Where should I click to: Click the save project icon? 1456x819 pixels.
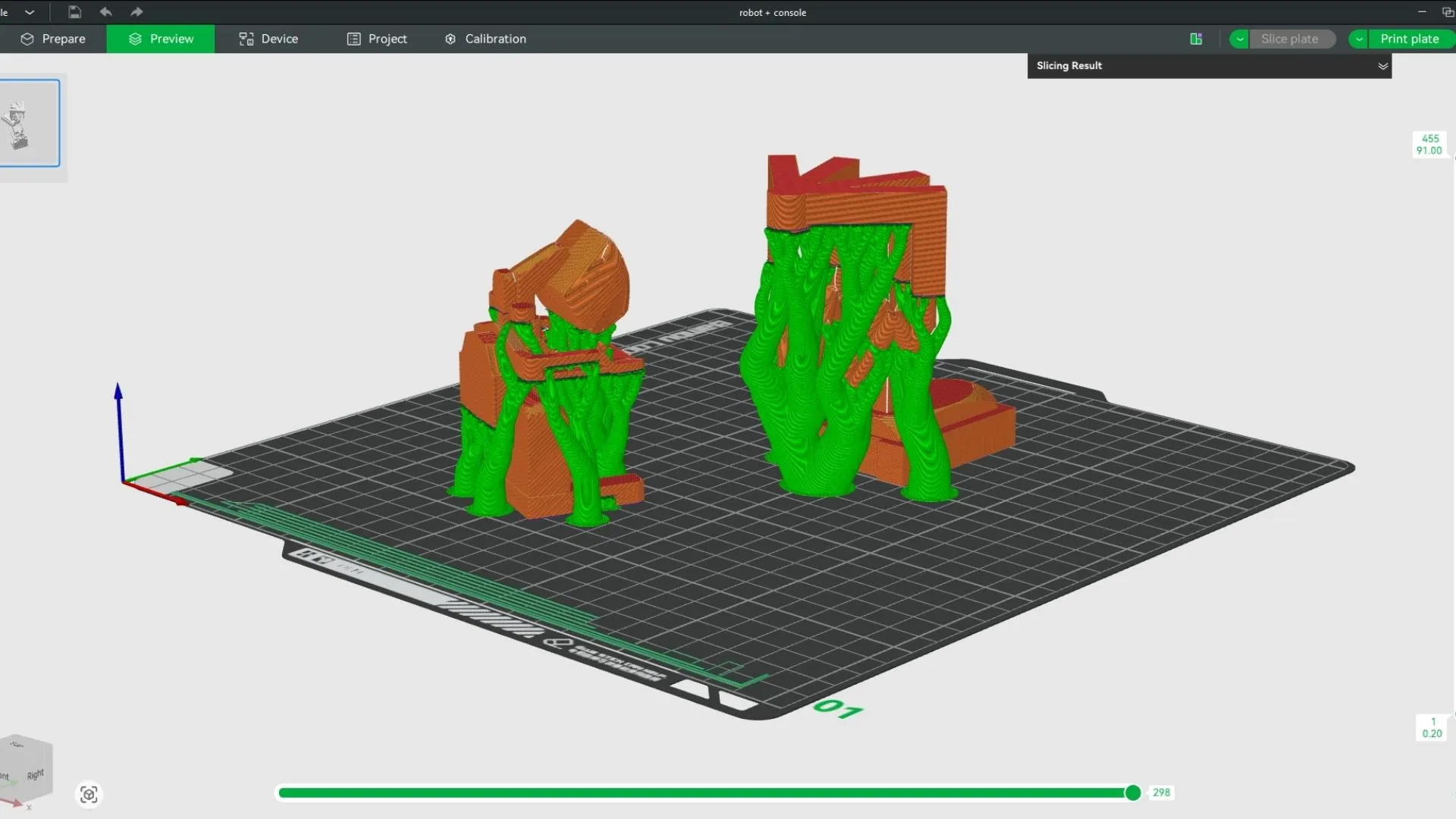74,12
